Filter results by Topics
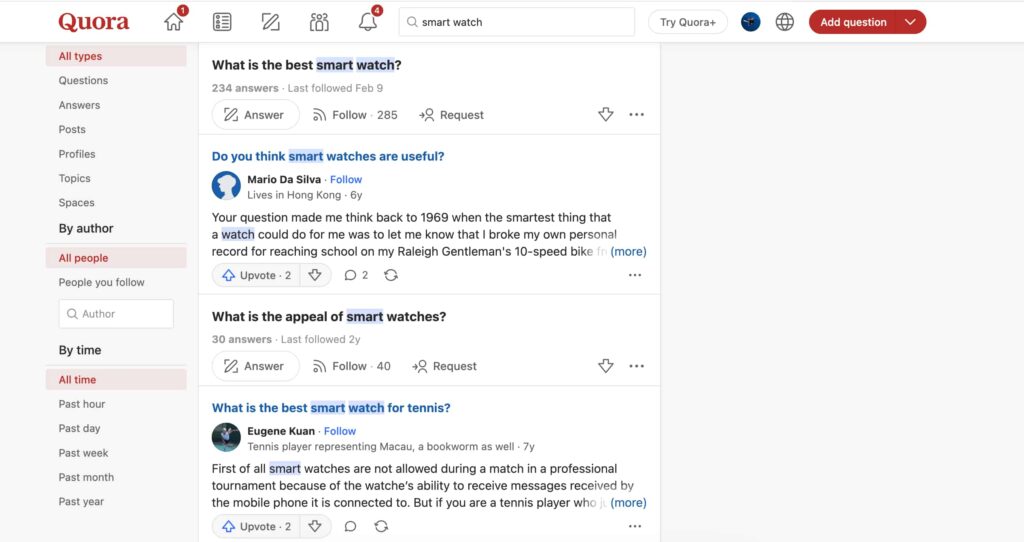The height and width of the screenshot is (542, 1024). [x=116, y=178]
